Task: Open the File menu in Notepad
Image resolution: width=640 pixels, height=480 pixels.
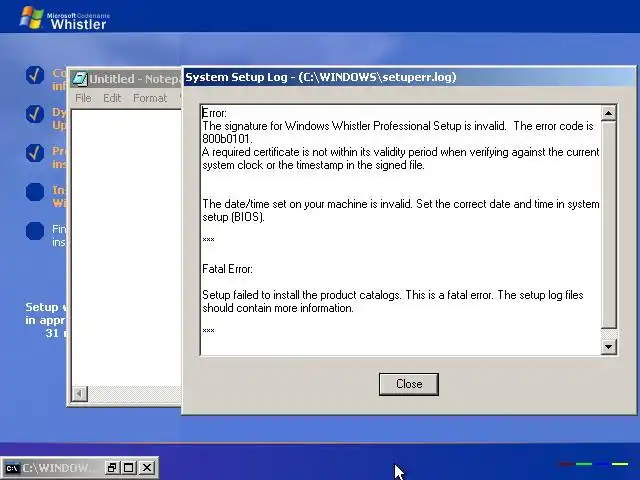Action: tap(83, 98)
